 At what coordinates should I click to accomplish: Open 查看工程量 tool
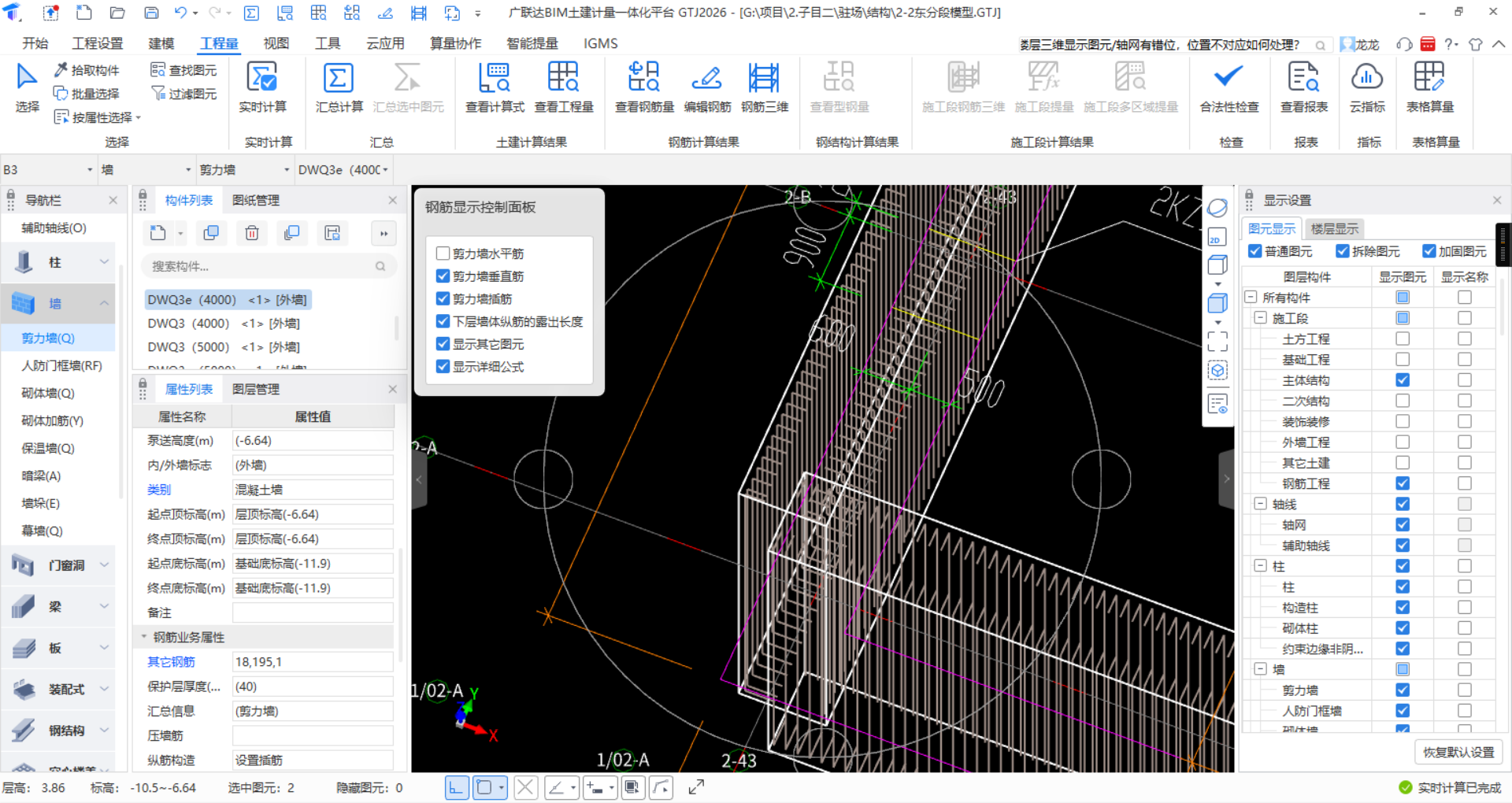pyautogui.click(x=564, y=87)
